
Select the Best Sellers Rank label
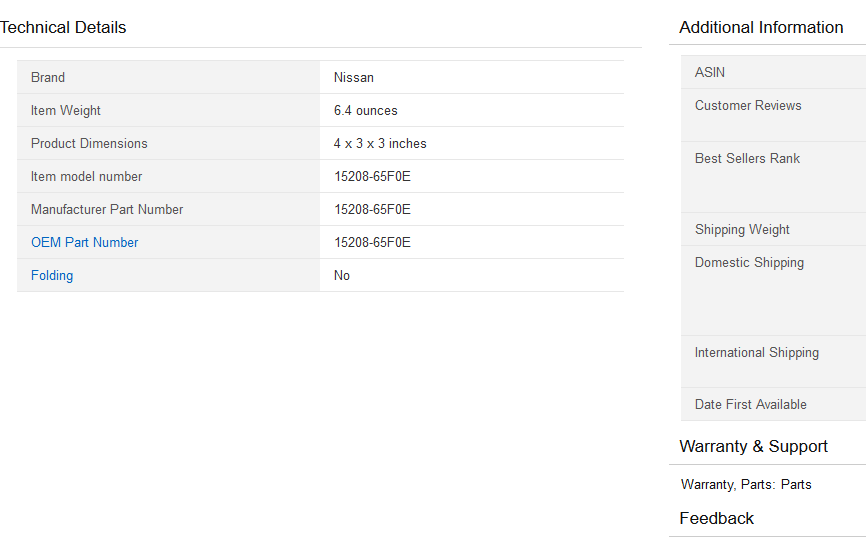click(747, 158)
